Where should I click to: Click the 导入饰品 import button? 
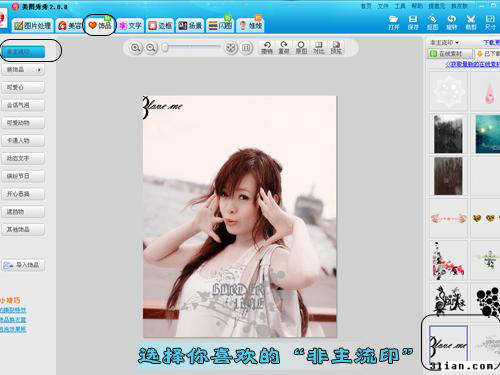tap(23, 265)
